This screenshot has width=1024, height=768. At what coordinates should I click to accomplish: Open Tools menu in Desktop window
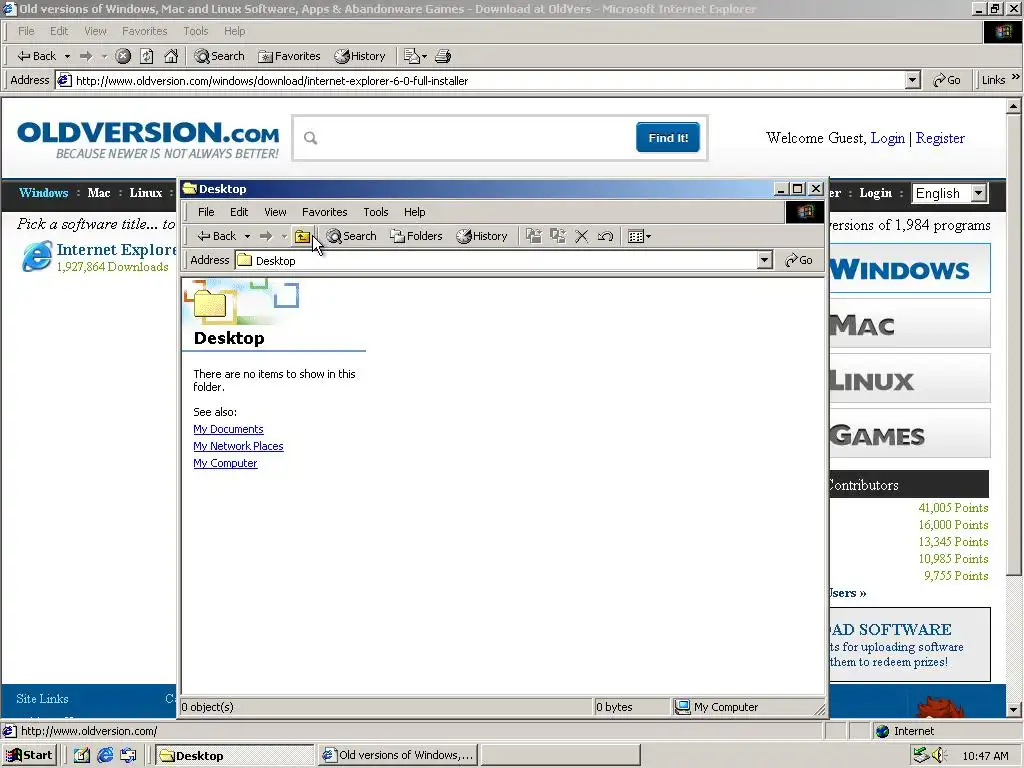click(376, 212)
